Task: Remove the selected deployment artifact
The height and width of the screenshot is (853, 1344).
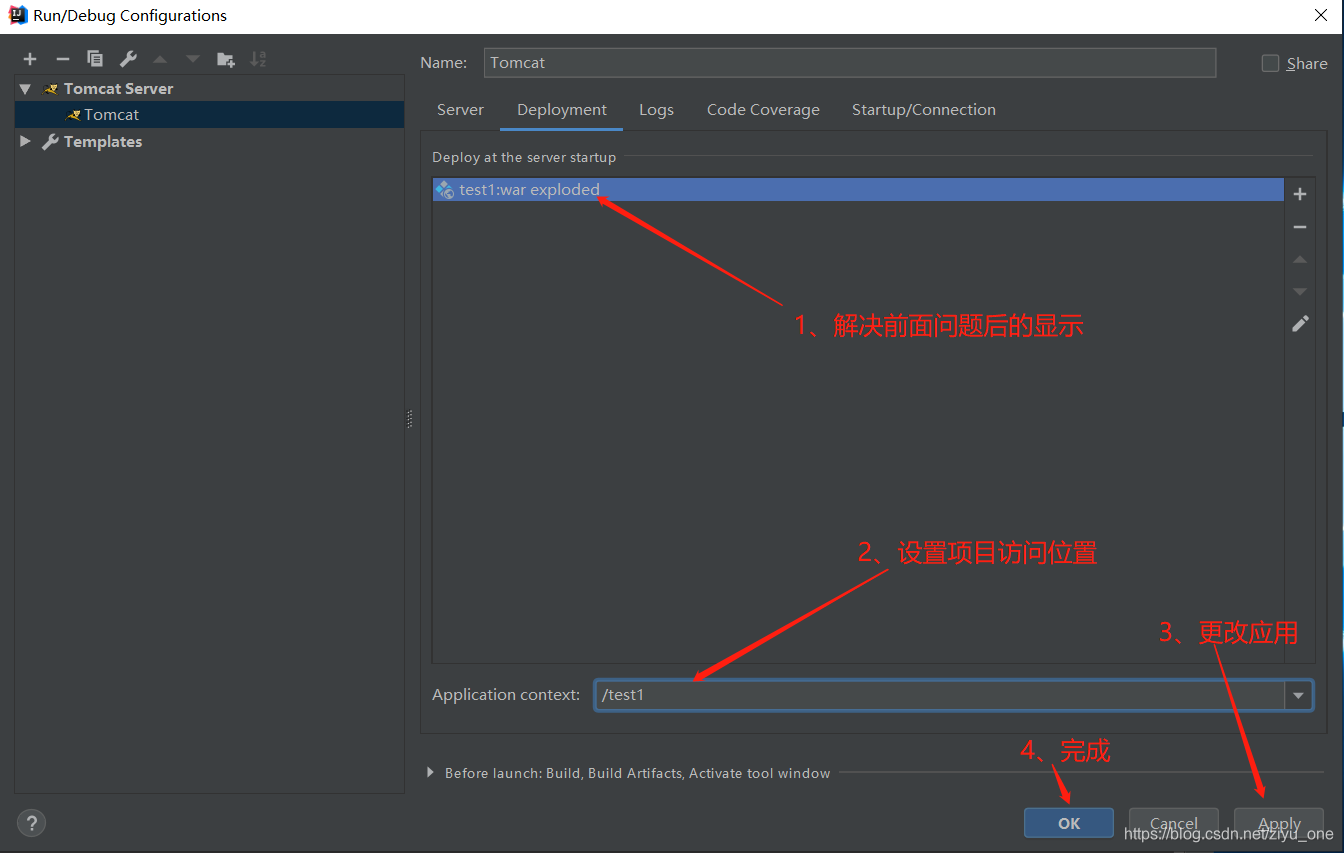Action: [1300, 227]
